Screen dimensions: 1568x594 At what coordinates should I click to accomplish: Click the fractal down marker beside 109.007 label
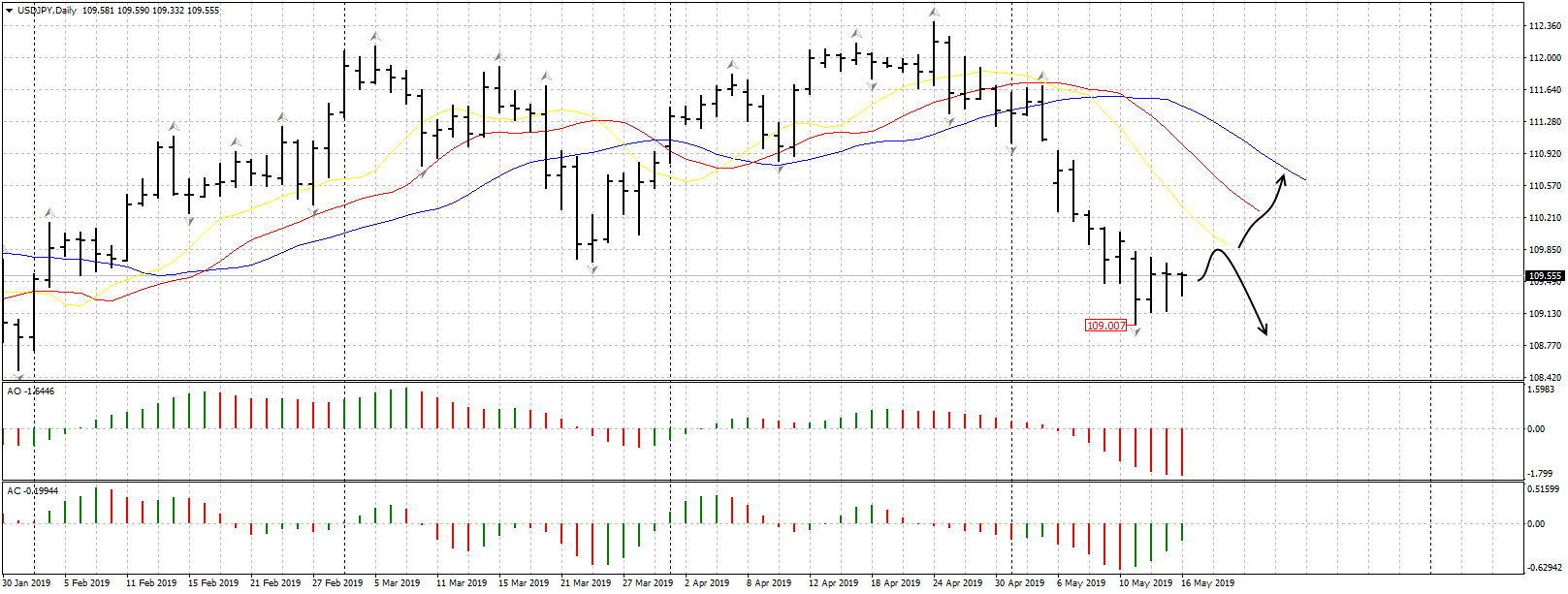click(1136, 332)
